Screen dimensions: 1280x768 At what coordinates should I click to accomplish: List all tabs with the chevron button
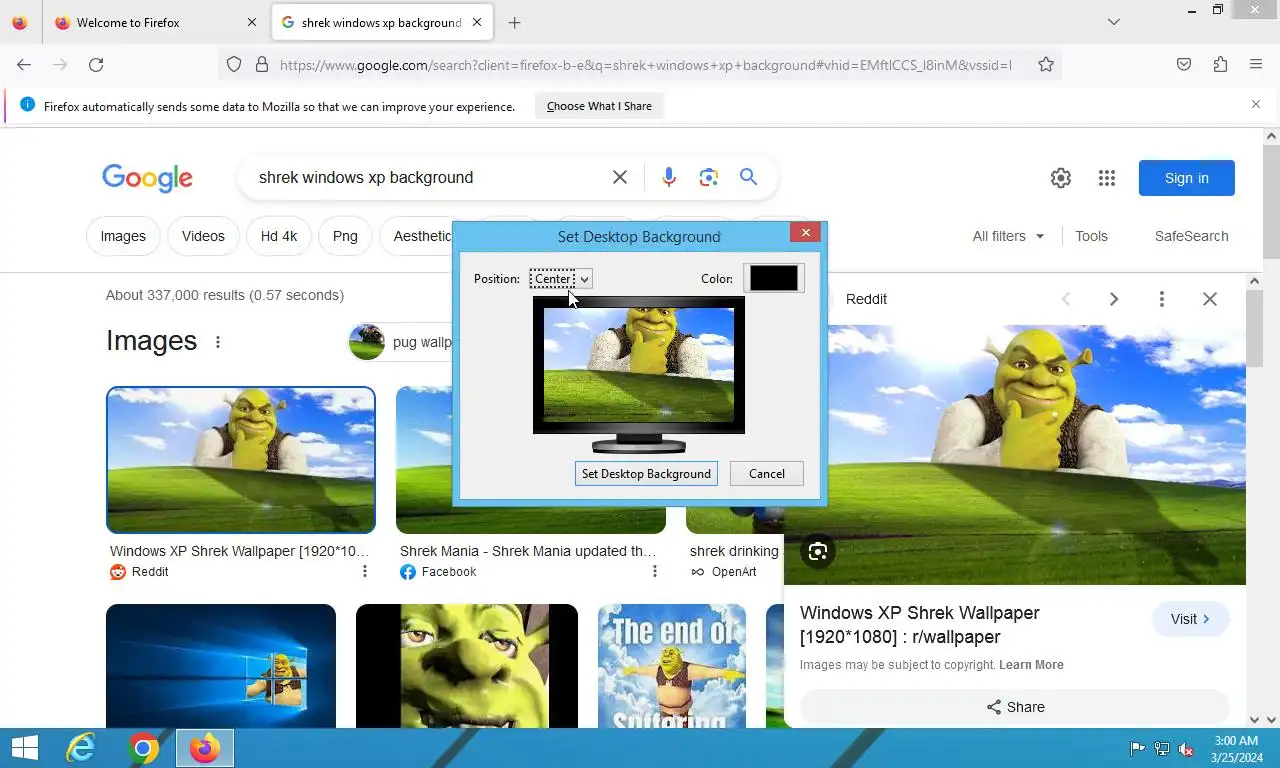[1114, 22]
